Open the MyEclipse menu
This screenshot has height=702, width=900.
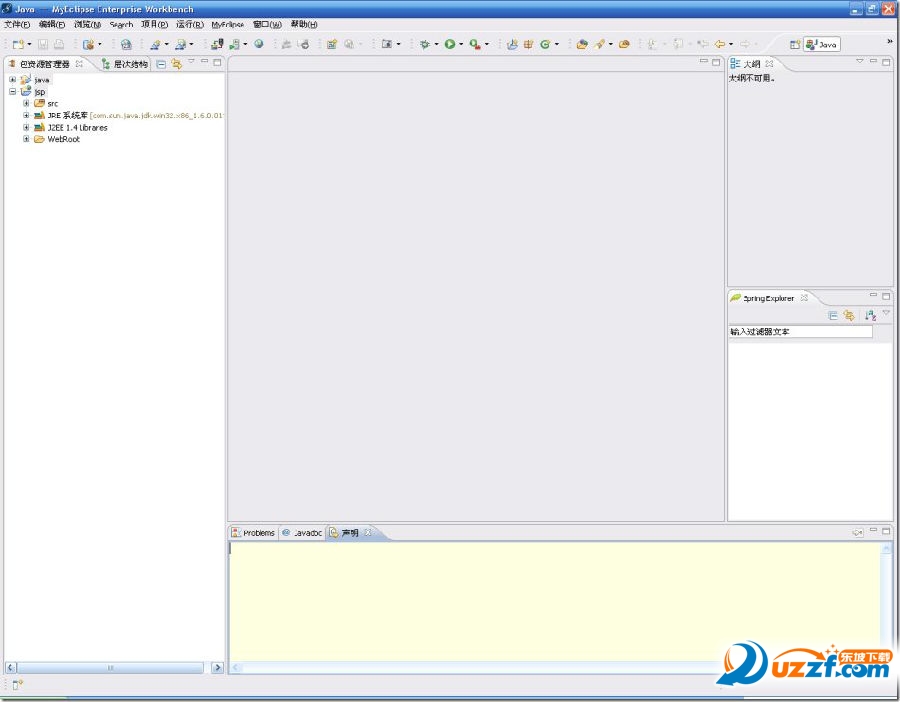[227, 24]
